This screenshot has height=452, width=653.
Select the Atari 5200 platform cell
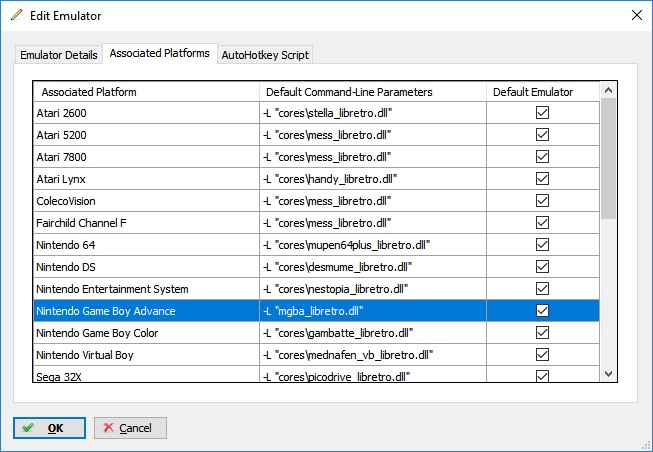pos(146,135)
